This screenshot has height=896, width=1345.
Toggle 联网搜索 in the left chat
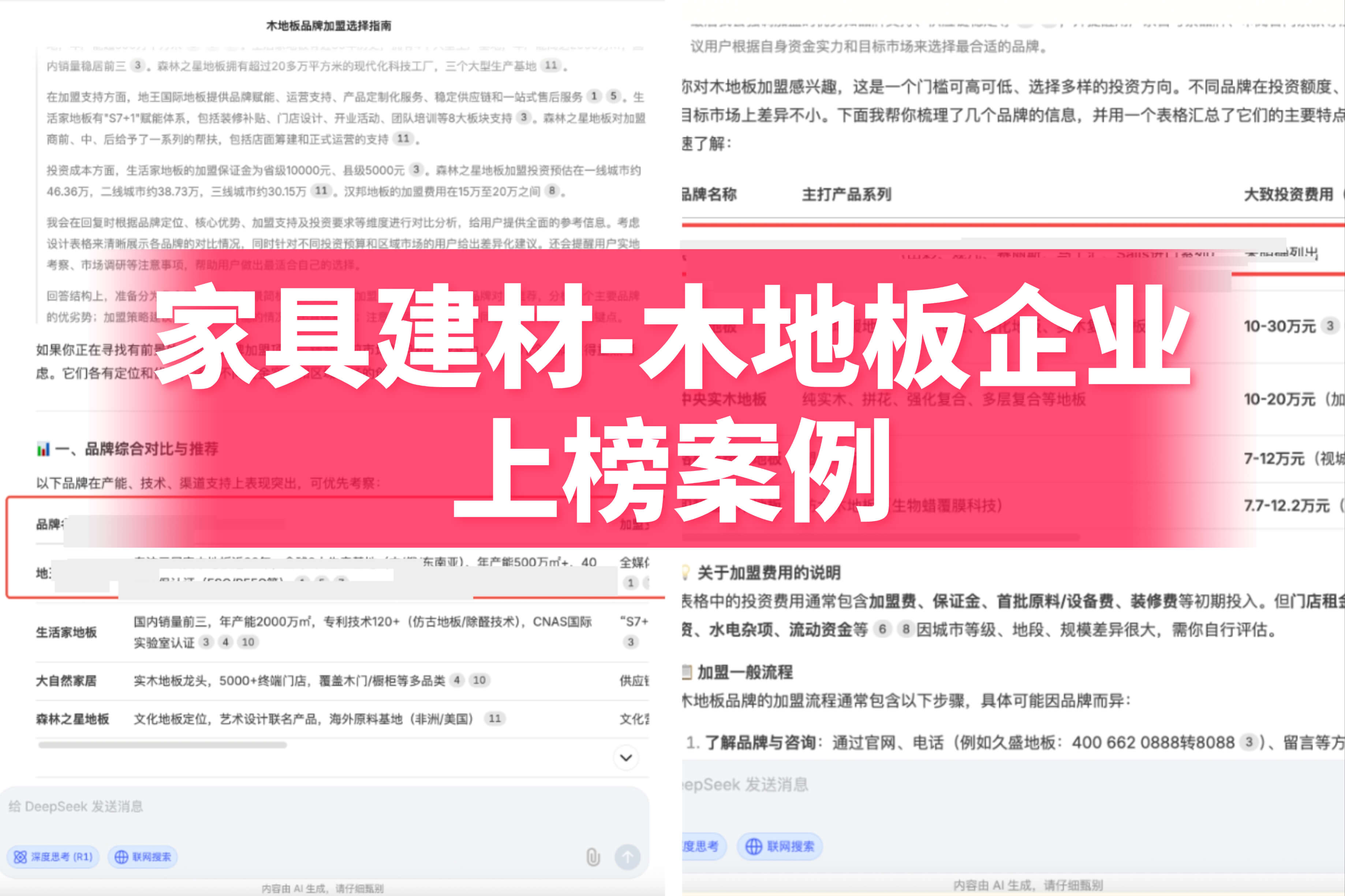coord(143,856)
